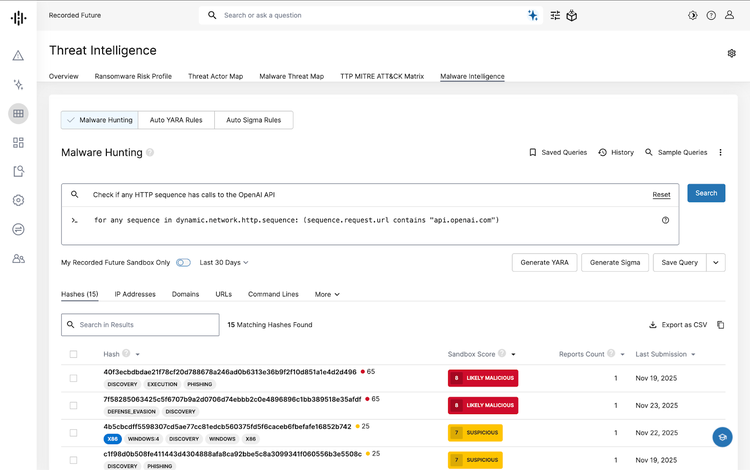Screen dimensions: 750x470
Task: Click the copy icon next to Export as CSV
Action: pos(720,325)
